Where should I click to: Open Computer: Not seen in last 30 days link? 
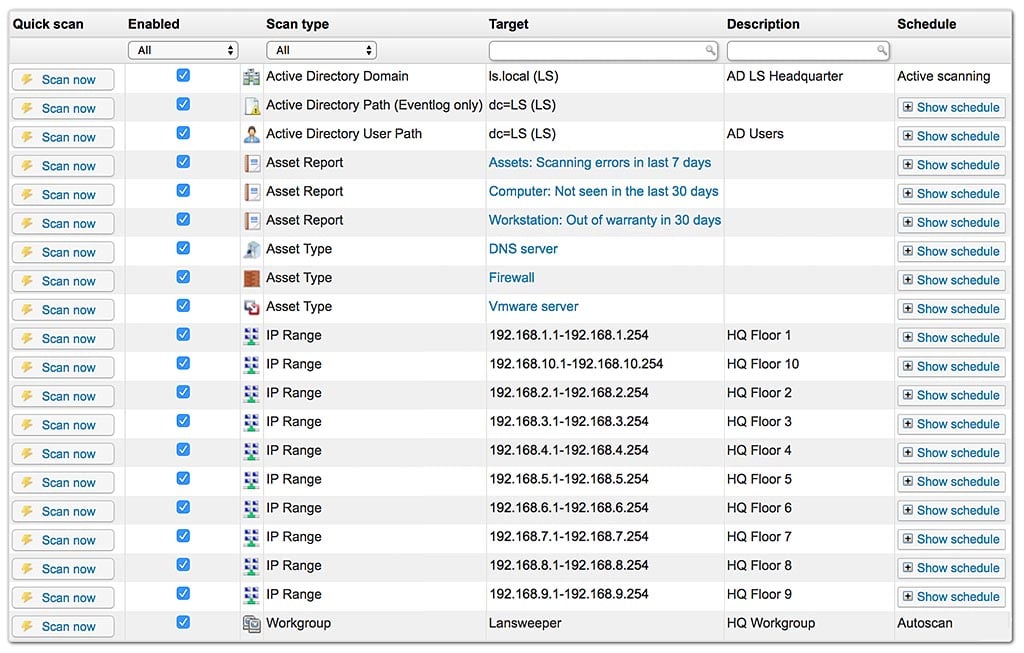coord(603,191)
